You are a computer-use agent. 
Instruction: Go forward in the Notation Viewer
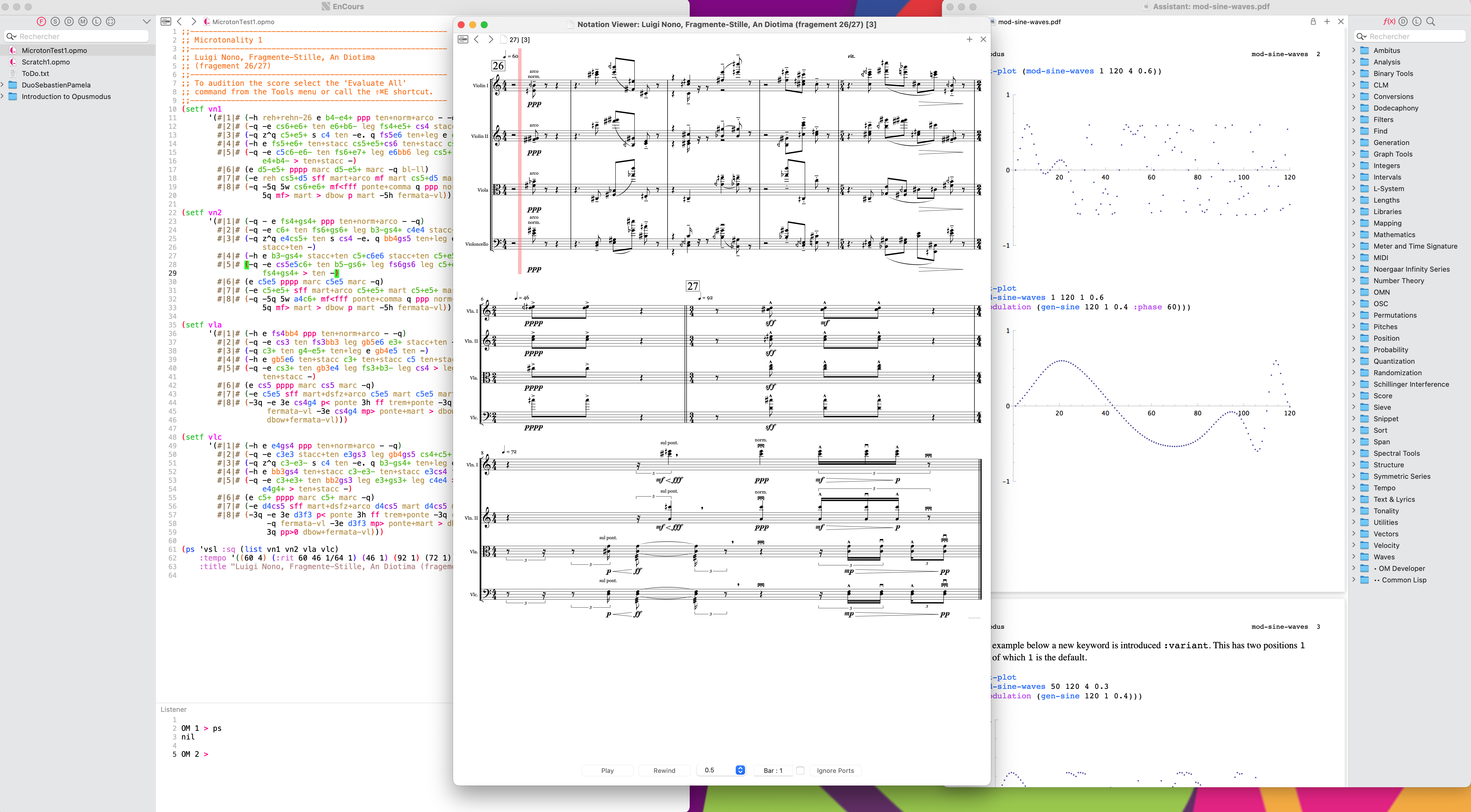(491, 39)
